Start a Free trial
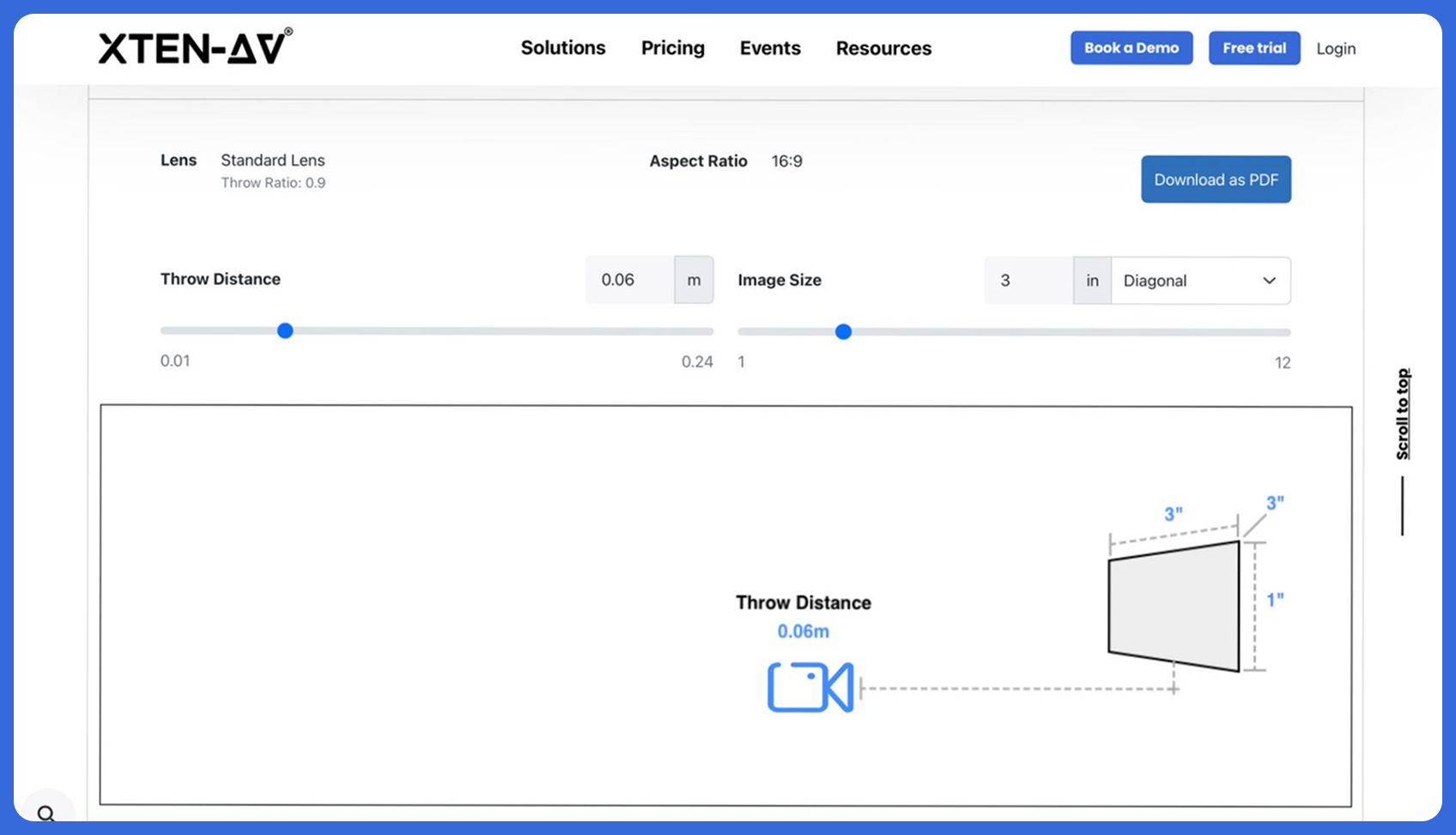Image resolution: width=1456 pixels, height=835 pixels. pyautogui.click(x=1253, y=48)
